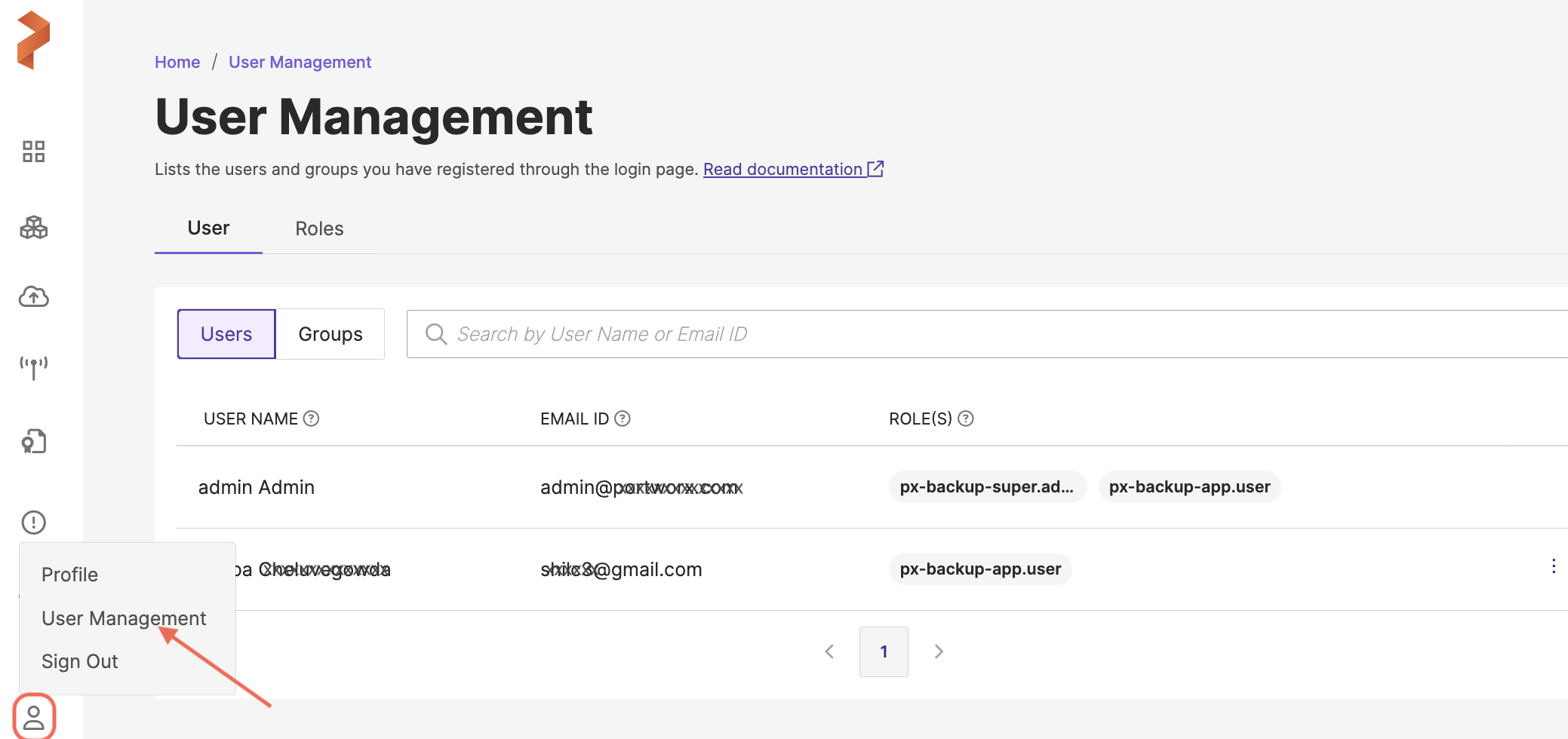Open the dashboard grid icon

pos(33,152)
